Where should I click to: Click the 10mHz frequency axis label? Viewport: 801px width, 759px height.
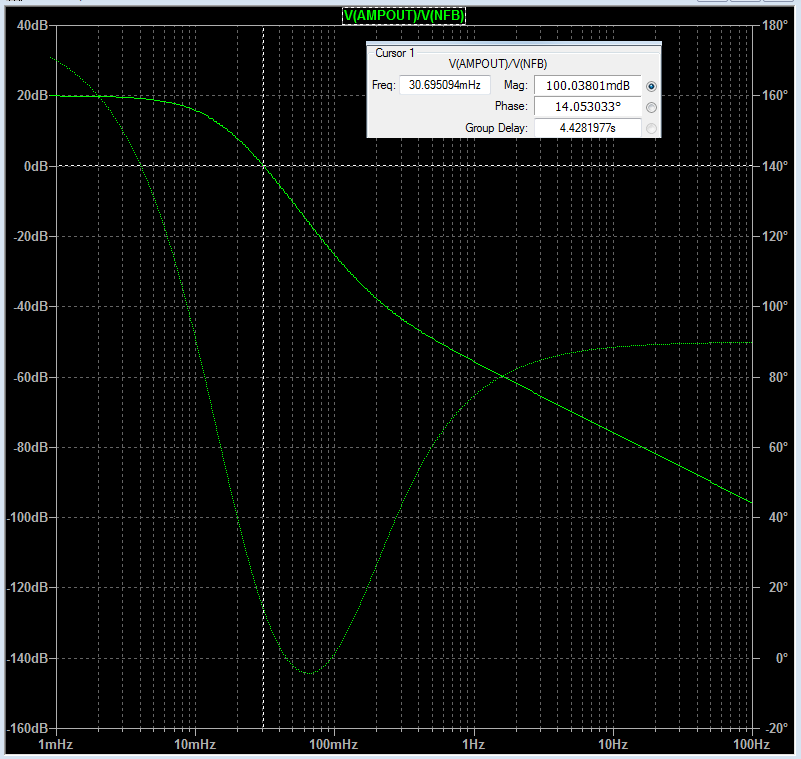[195, 744]
